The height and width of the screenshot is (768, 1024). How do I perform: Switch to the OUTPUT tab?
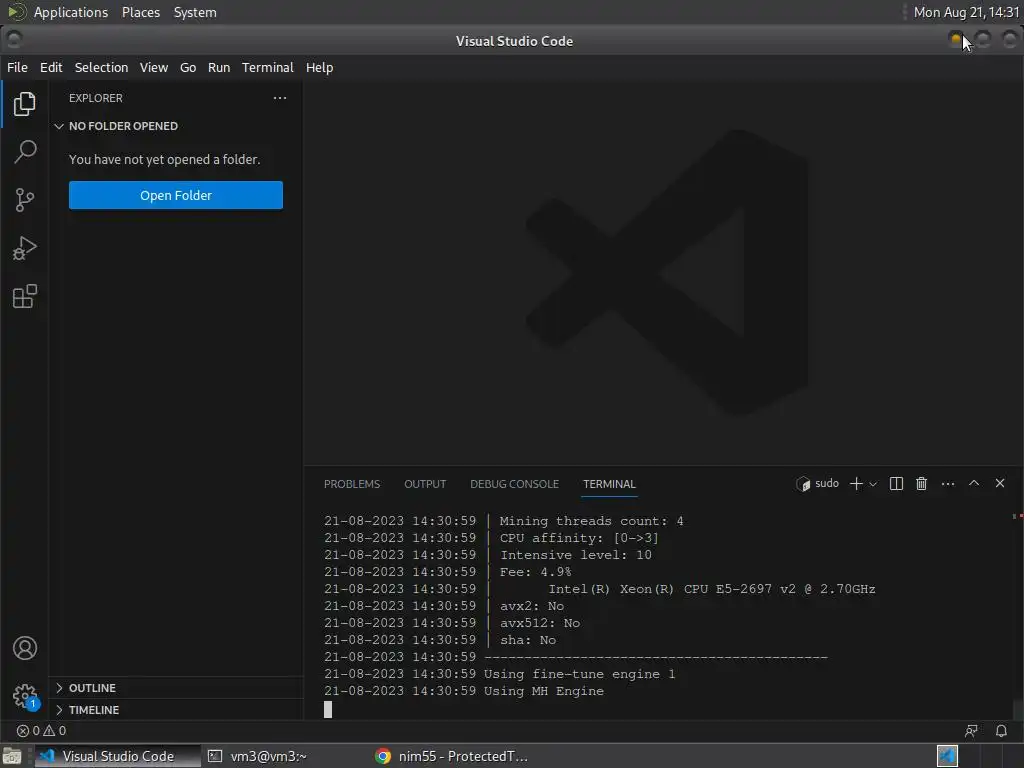(x=425, y=484)
